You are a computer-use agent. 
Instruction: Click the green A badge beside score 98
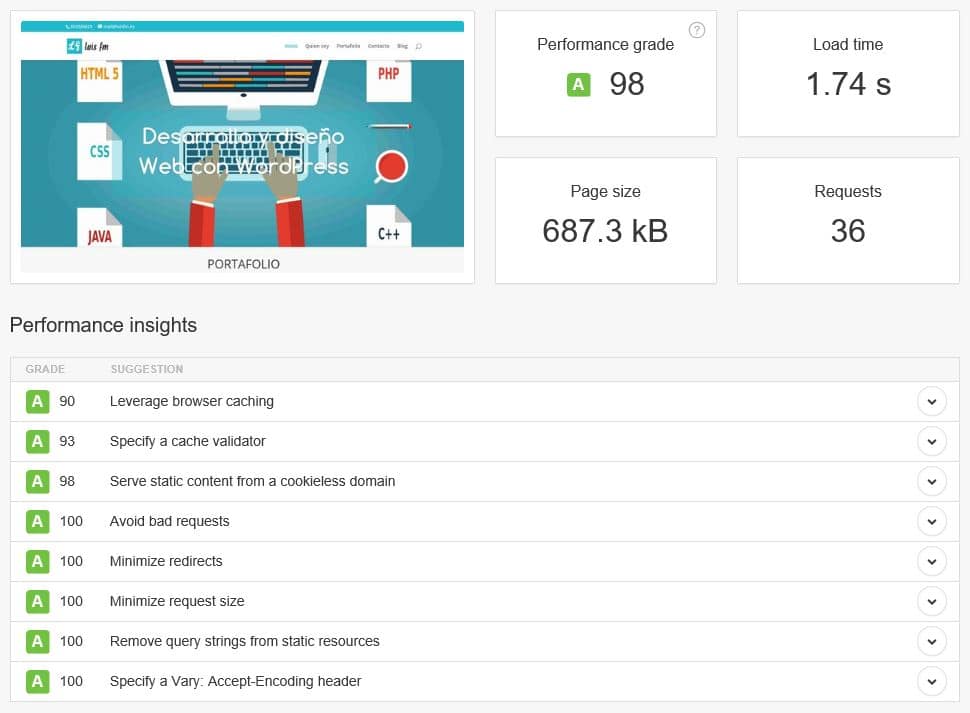point(578,85)
